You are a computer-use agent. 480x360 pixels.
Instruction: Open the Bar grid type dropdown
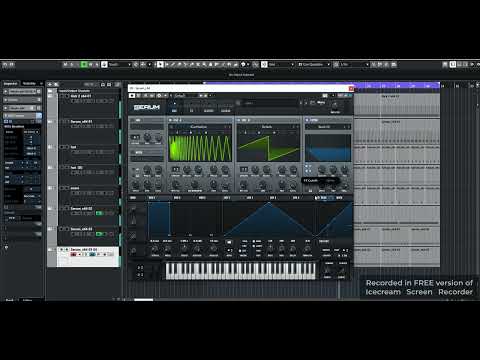coord(281,64)
